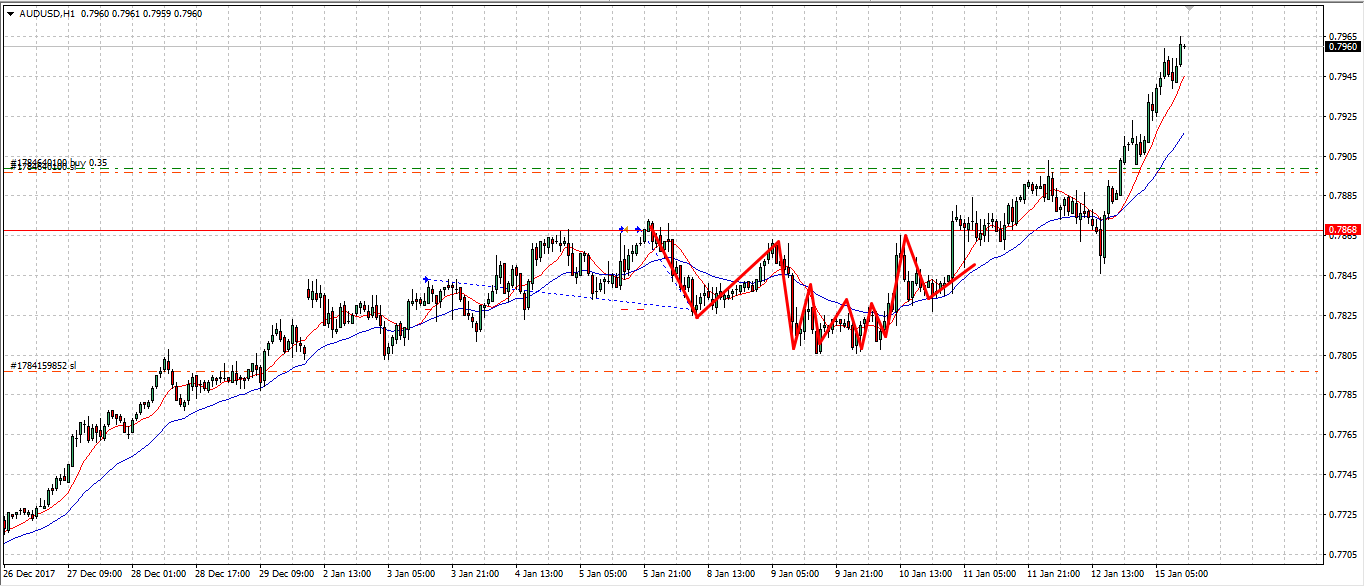Click the '8 Jan 13:00' time label
The image size is (1364, 587).
tap(731, 574)
